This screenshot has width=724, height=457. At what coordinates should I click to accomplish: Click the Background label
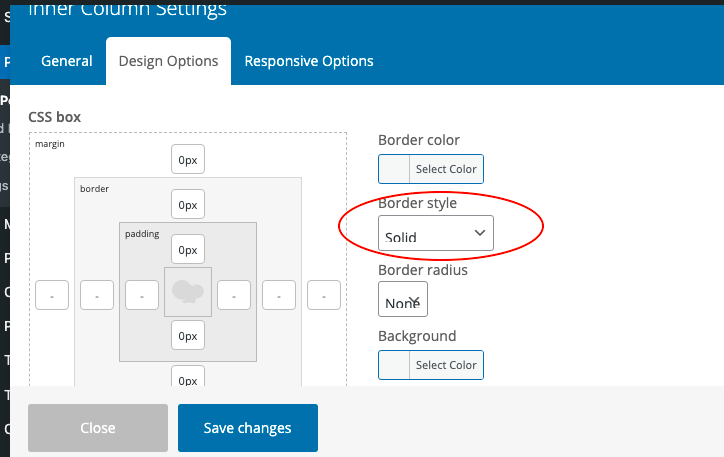click(x=417, y=336)
